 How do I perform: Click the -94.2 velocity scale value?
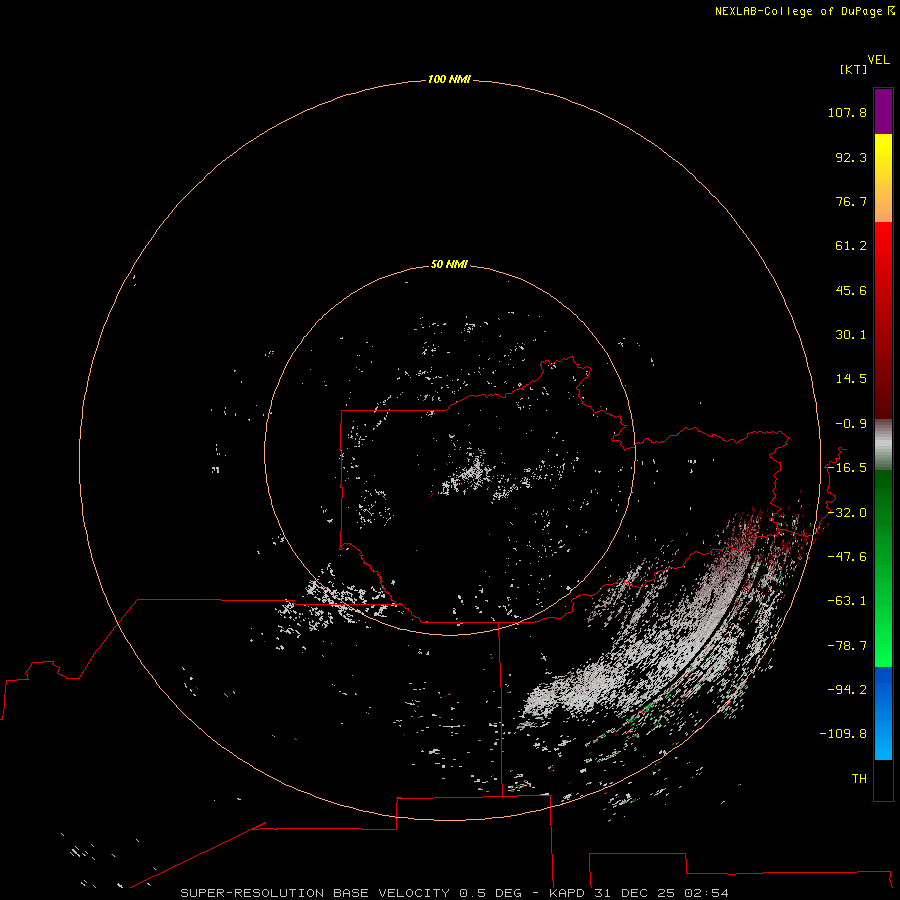(x=847, y=690)
